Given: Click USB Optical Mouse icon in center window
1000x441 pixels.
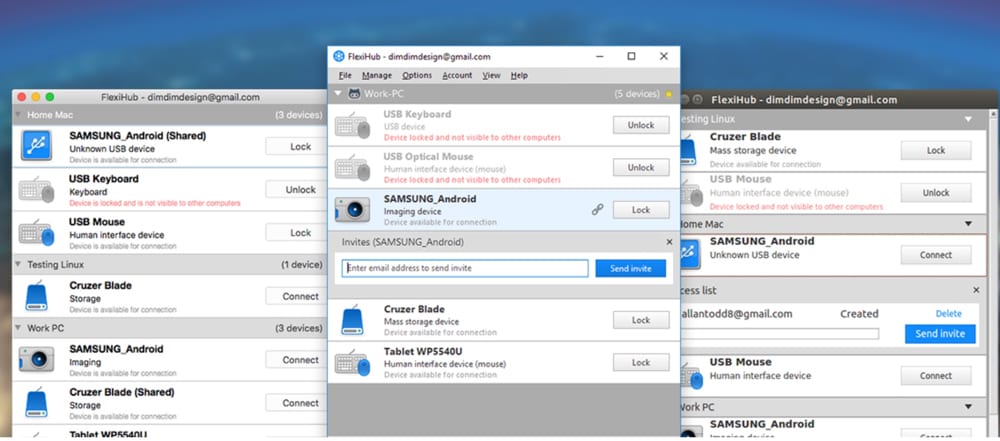Looking at the screenshot, I should [x=352, y=168].
